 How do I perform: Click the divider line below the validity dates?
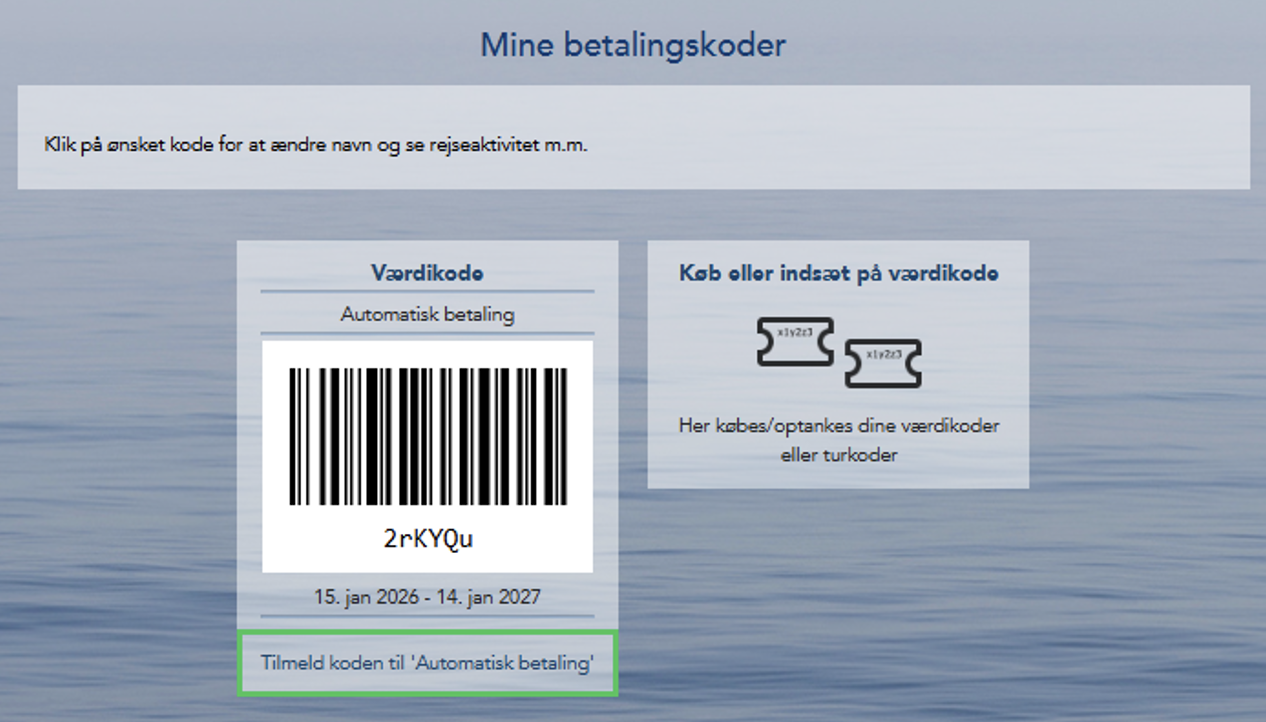click(427, 616)
